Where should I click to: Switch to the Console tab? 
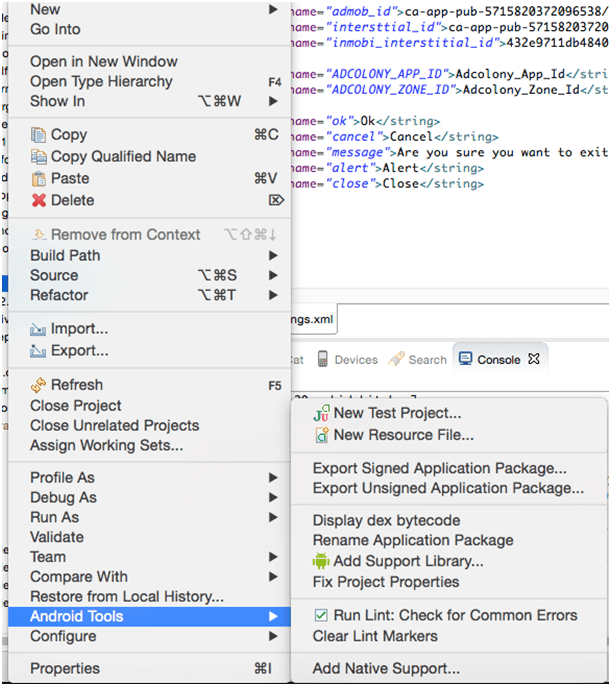coord(489,360)
